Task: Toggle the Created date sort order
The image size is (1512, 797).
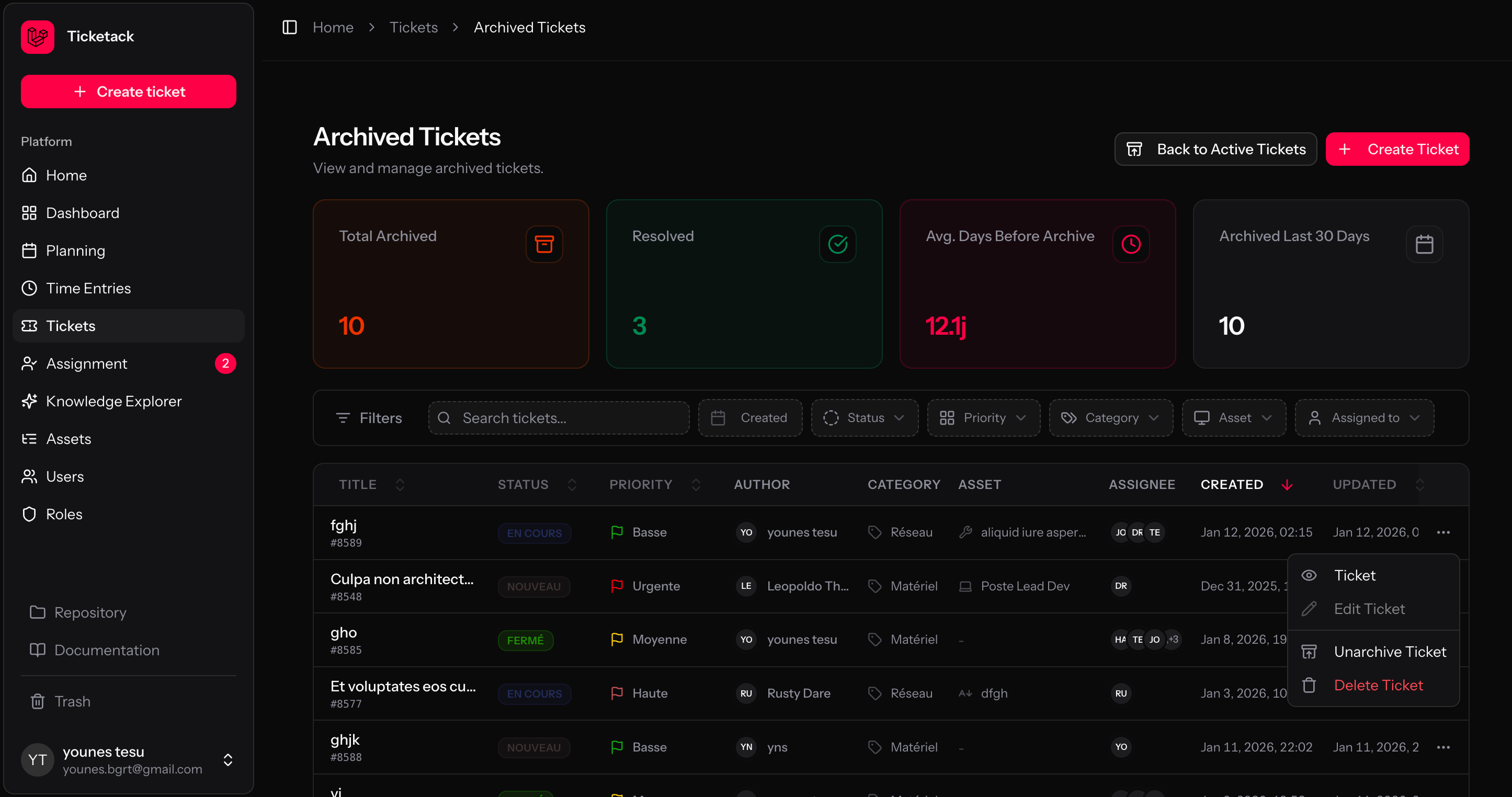Action: tap(1287, 484)
